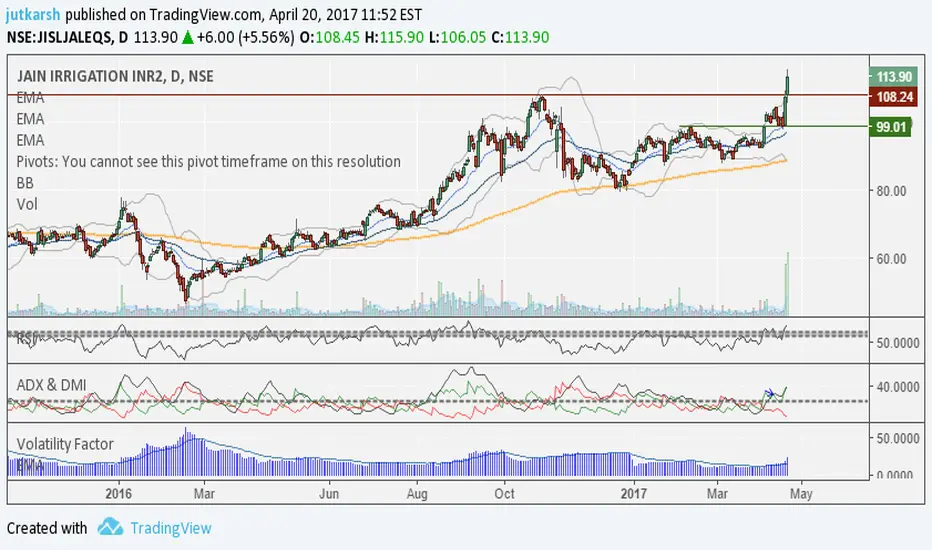
Task: Click the H:115.90 high price value
Action: click(x=394, y=37)
